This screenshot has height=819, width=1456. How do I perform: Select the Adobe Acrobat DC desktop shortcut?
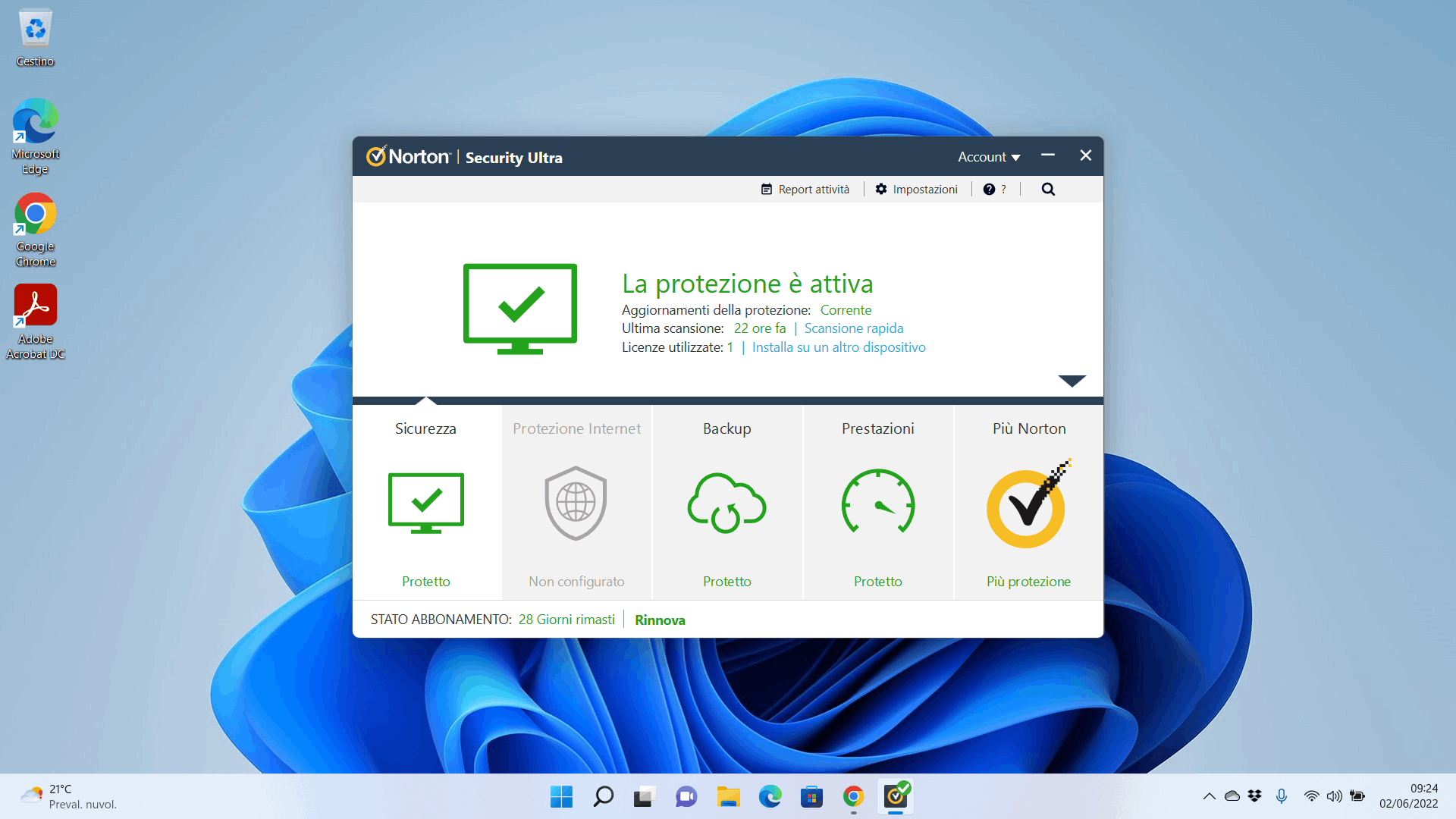point(36,322)
